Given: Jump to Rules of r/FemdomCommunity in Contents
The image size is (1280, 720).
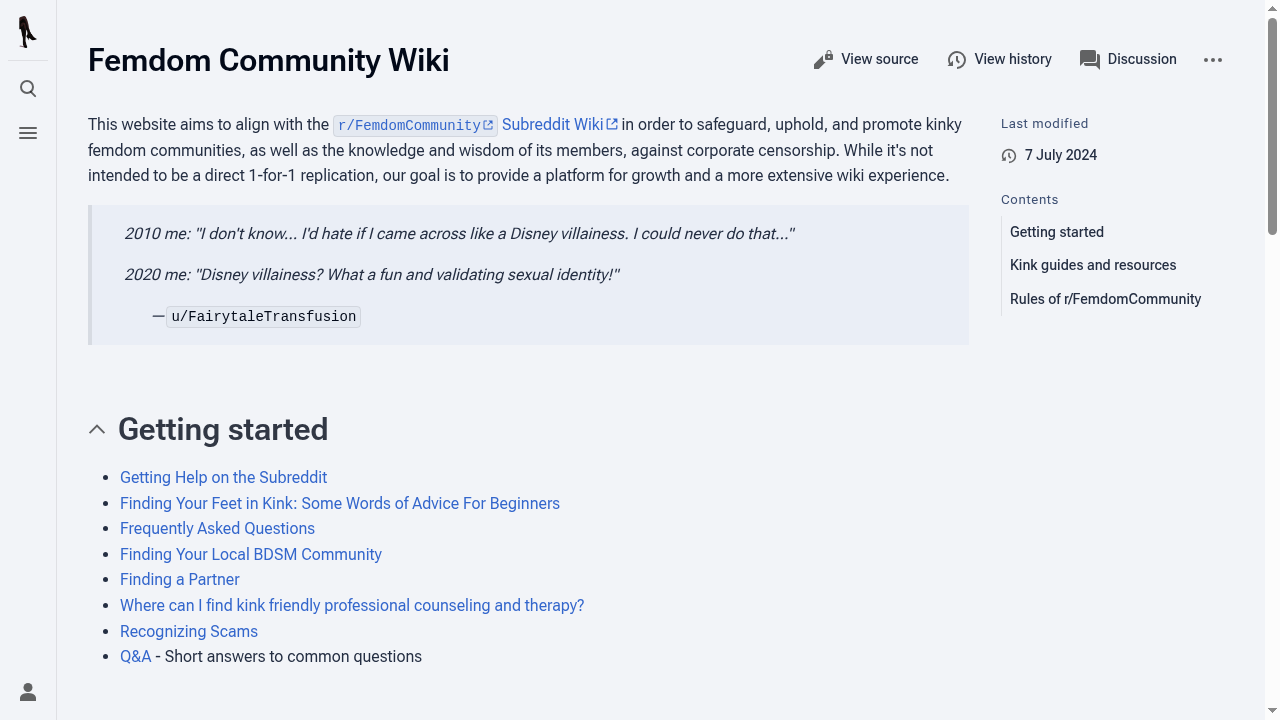Looking at the screenshot, I should click(1105, 299).
